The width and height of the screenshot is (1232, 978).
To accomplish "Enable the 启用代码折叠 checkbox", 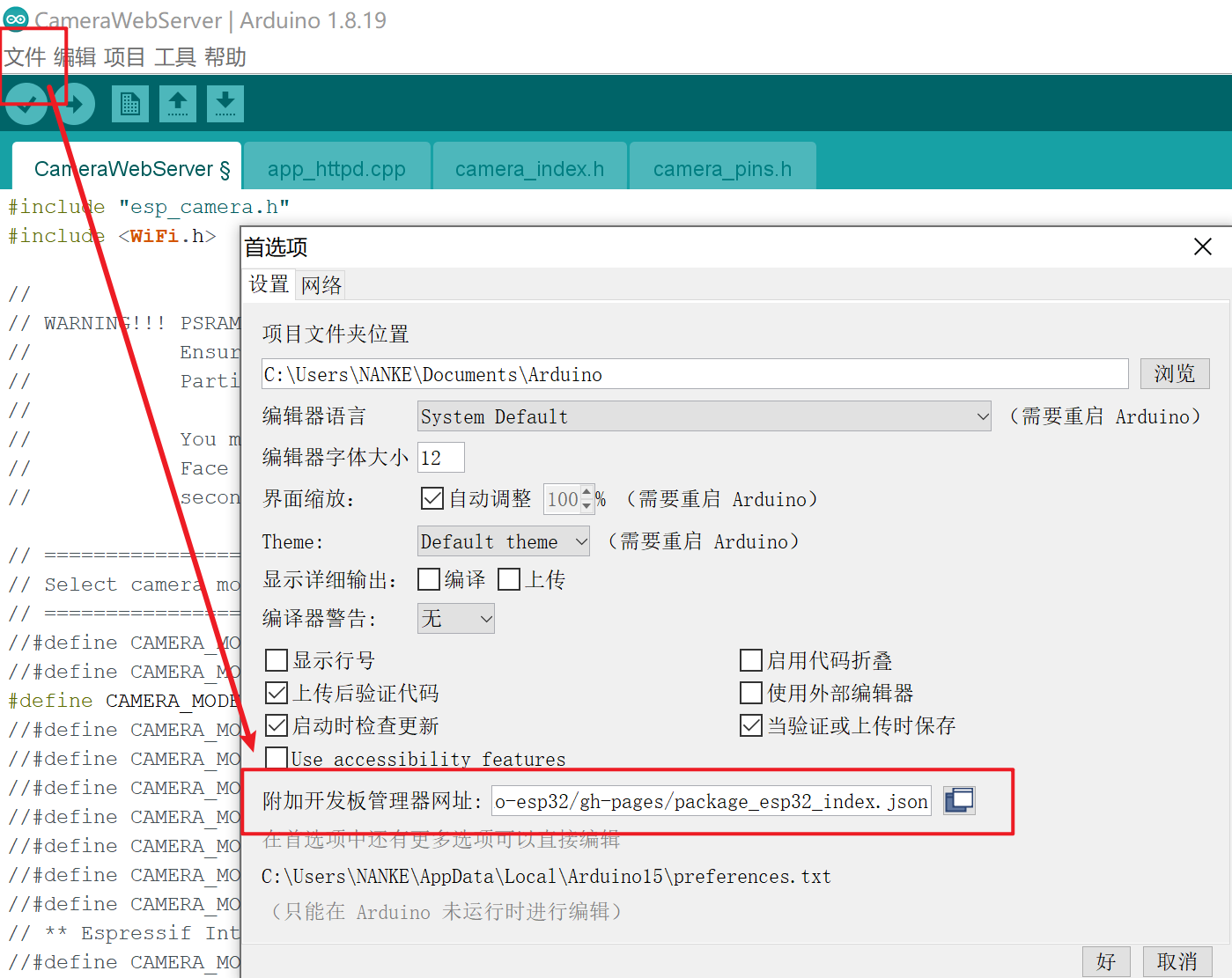I will [x=751, y=660].
